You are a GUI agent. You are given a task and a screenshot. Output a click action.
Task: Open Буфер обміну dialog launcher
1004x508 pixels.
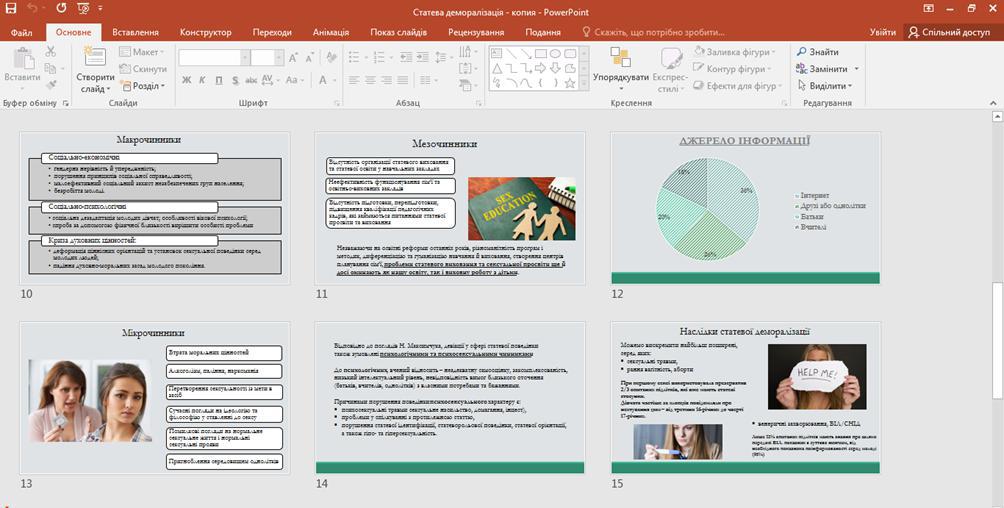66,103
